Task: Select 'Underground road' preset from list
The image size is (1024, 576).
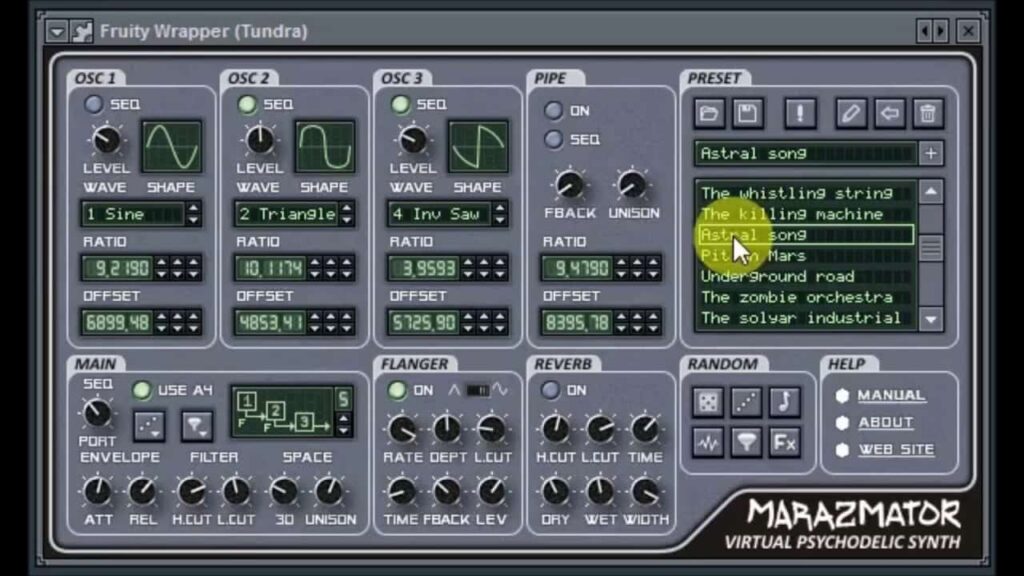Action: tap(777, 276)
